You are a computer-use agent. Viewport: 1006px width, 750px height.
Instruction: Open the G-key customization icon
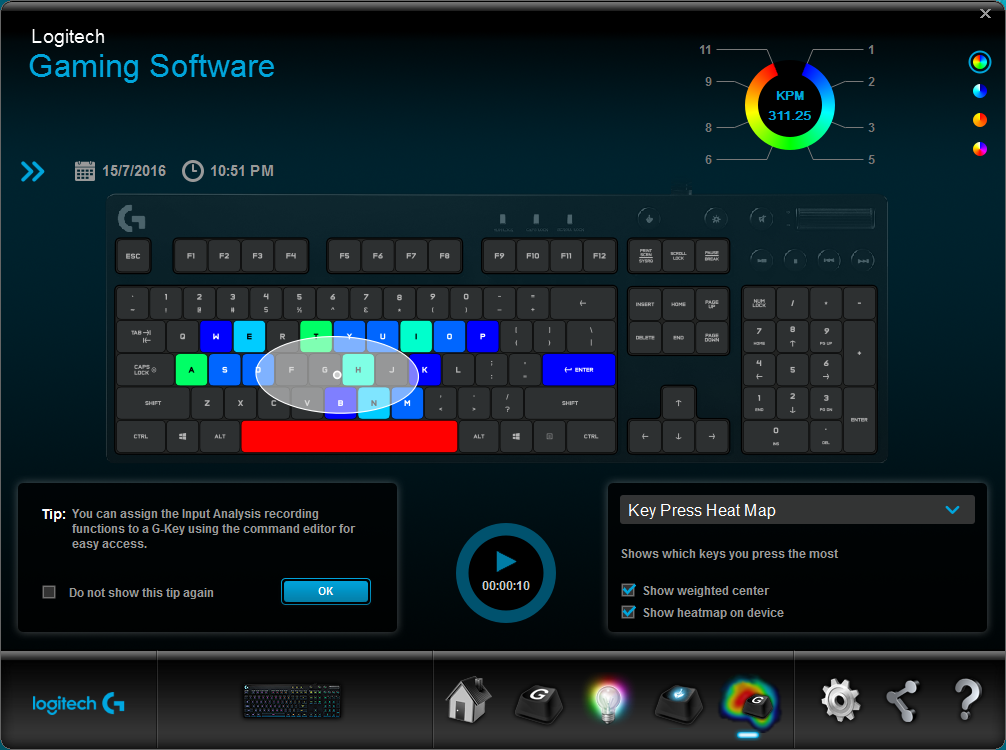point(539,703)
